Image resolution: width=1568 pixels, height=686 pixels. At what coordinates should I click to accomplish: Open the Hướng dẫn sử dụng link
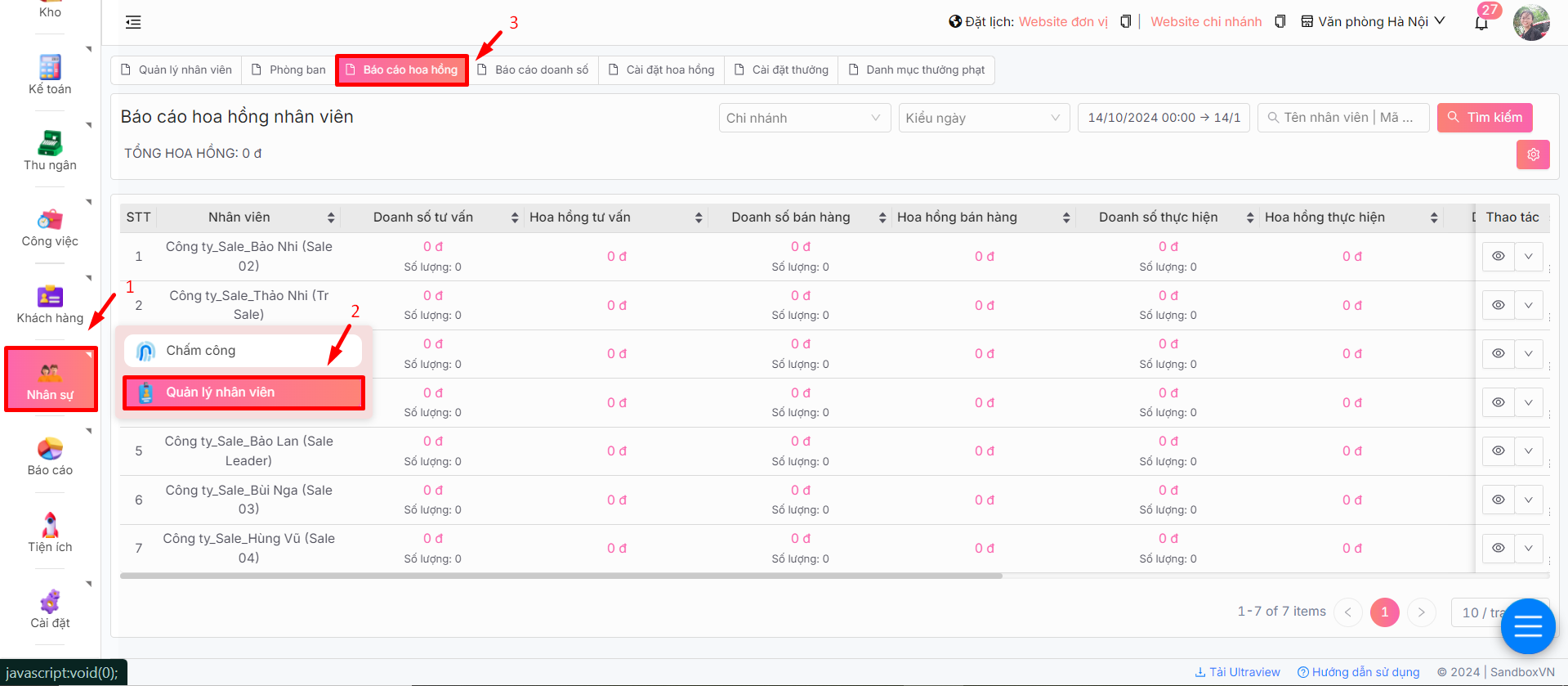(1358, 672)
